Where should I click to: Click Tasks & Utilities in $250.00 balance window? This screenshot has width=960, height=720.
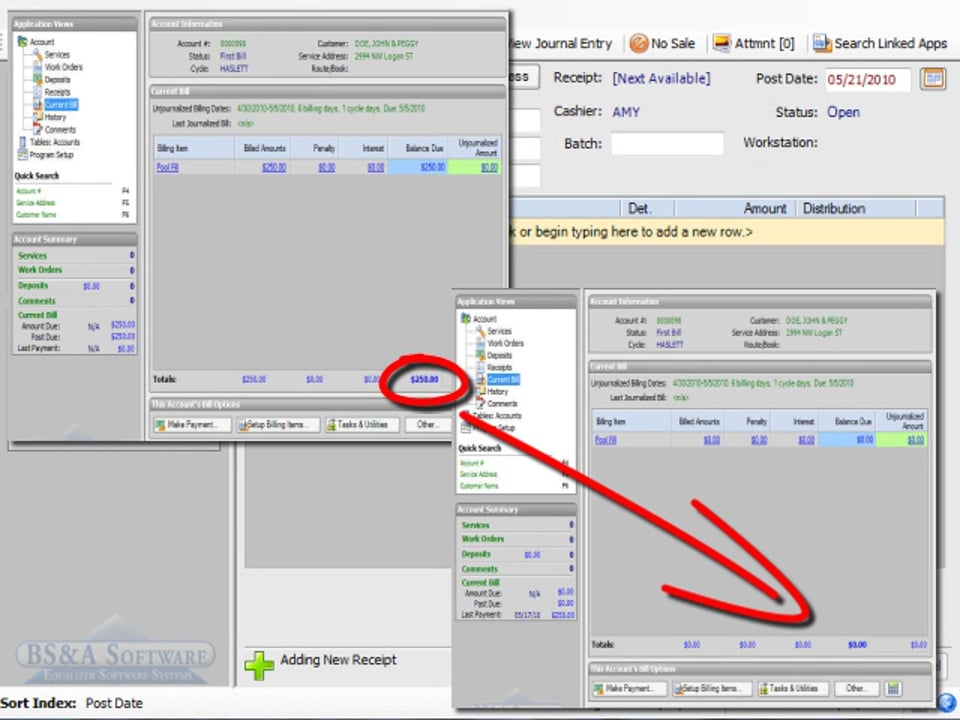362,424
